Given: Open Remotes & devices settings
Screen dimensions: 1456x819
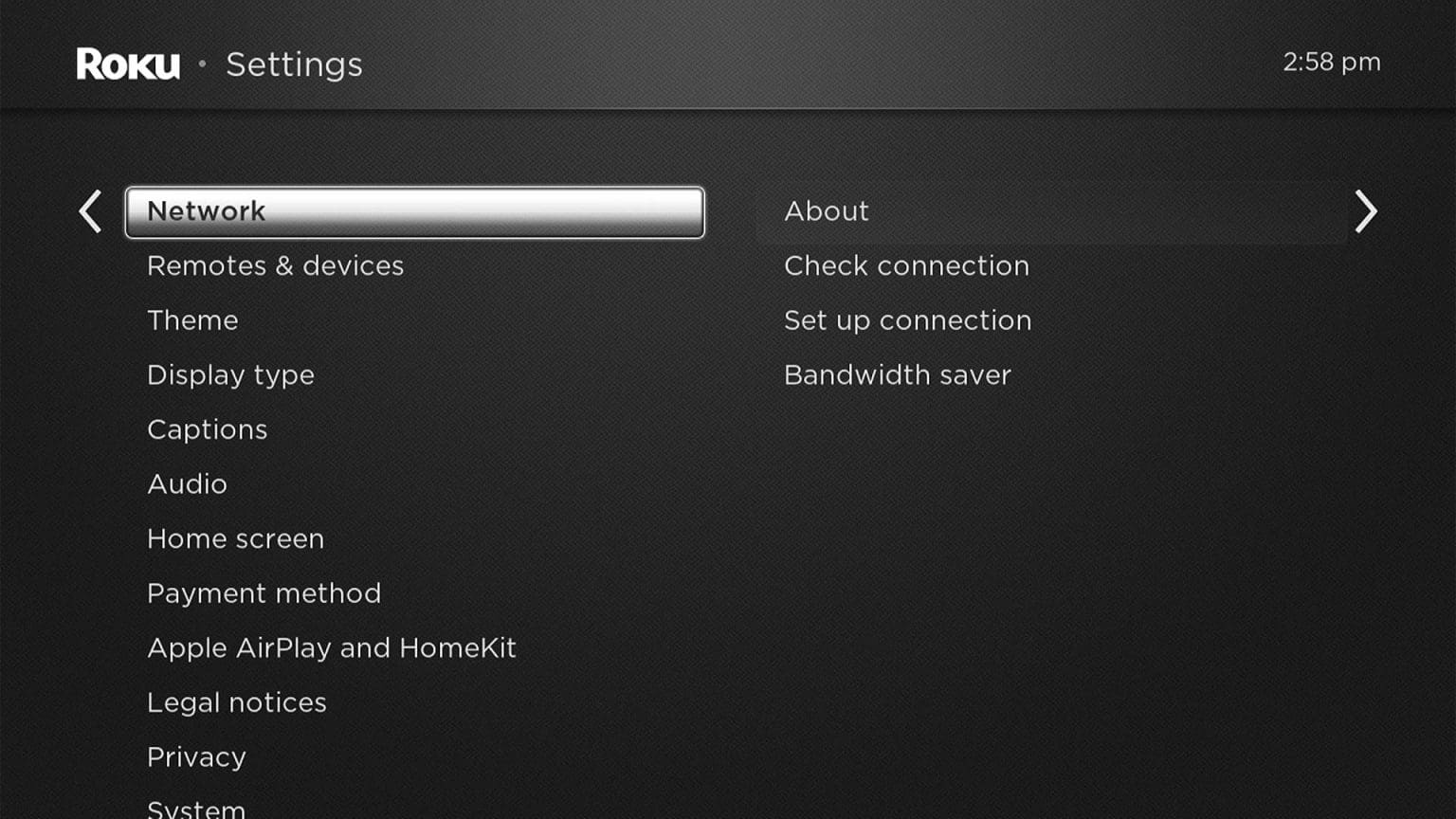Looking at the screenshot, I should [x=275, y=265].
